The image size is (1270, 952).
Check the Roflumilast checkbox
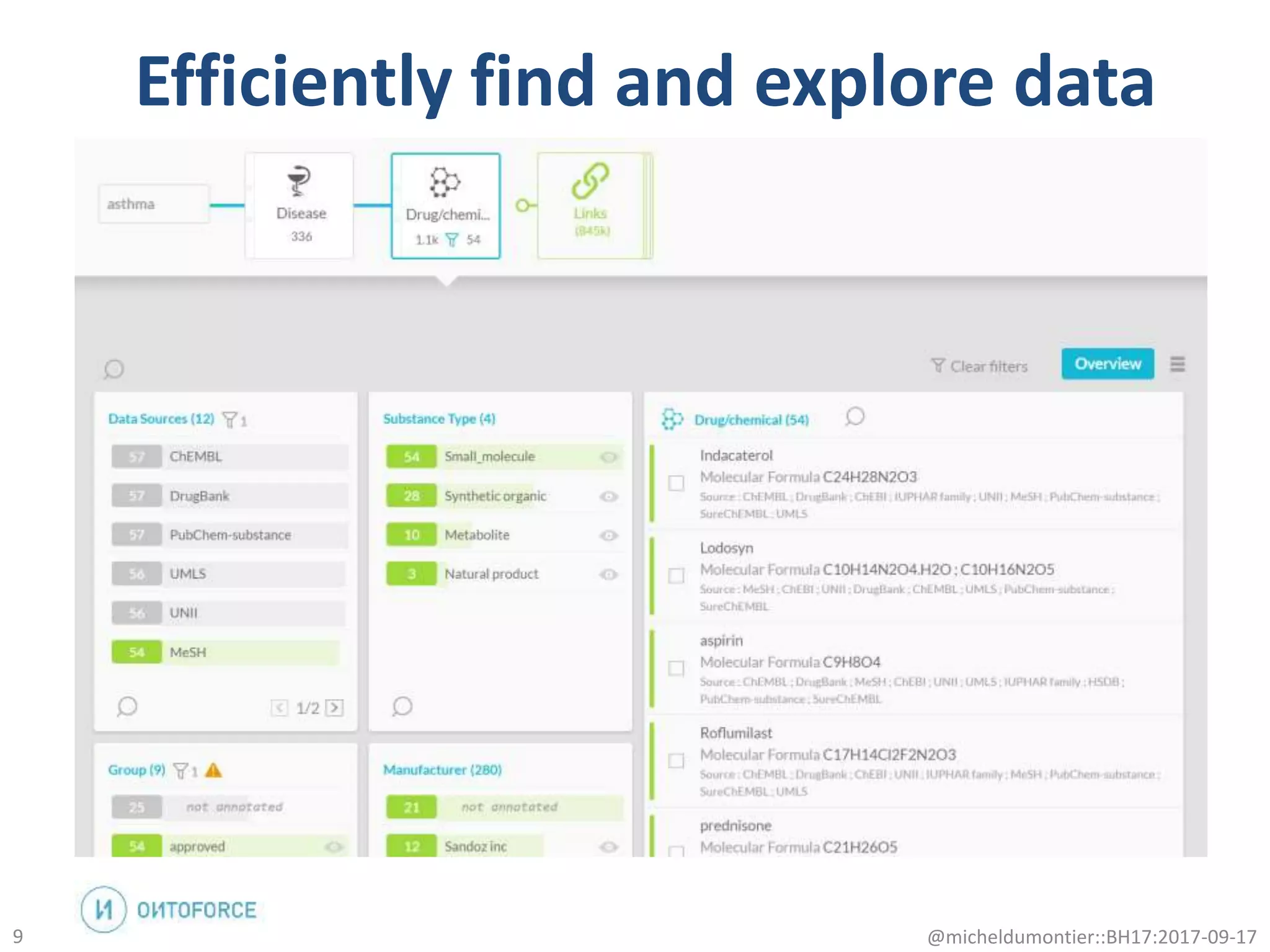[676, 760]
